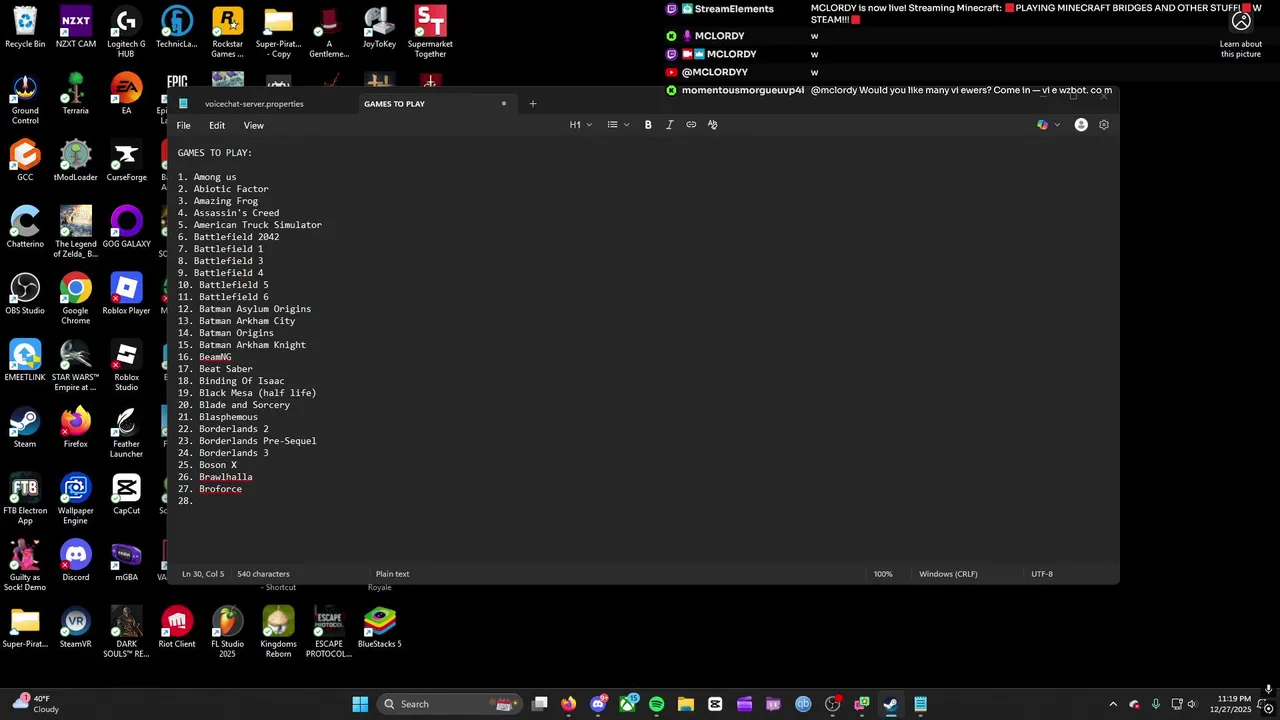This screenshot has width=1280, height=720.
Task: Expand the Copilot dropdown arrow in Notepad
Action: click(x=1057, y=125)
